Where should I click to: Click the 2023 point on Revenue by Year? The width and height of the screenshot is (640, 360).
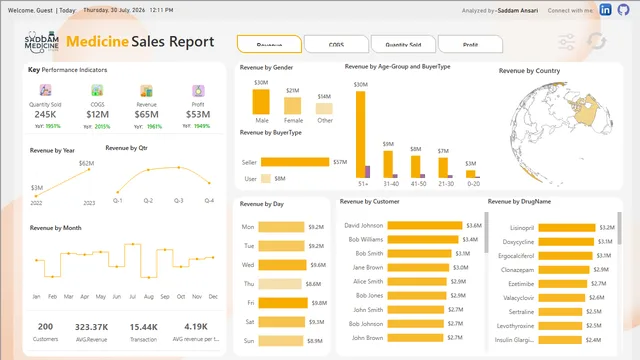click(x=89, y=169)
